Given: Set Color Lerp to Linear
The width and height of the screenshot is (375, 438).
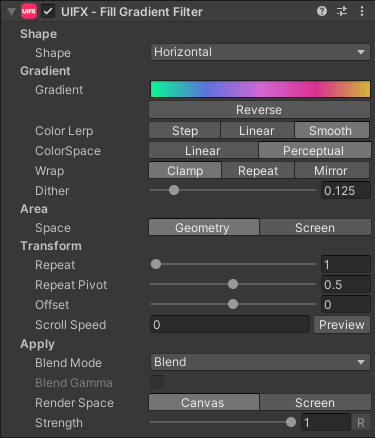Looking at the screenshot, I should point(257,130).
